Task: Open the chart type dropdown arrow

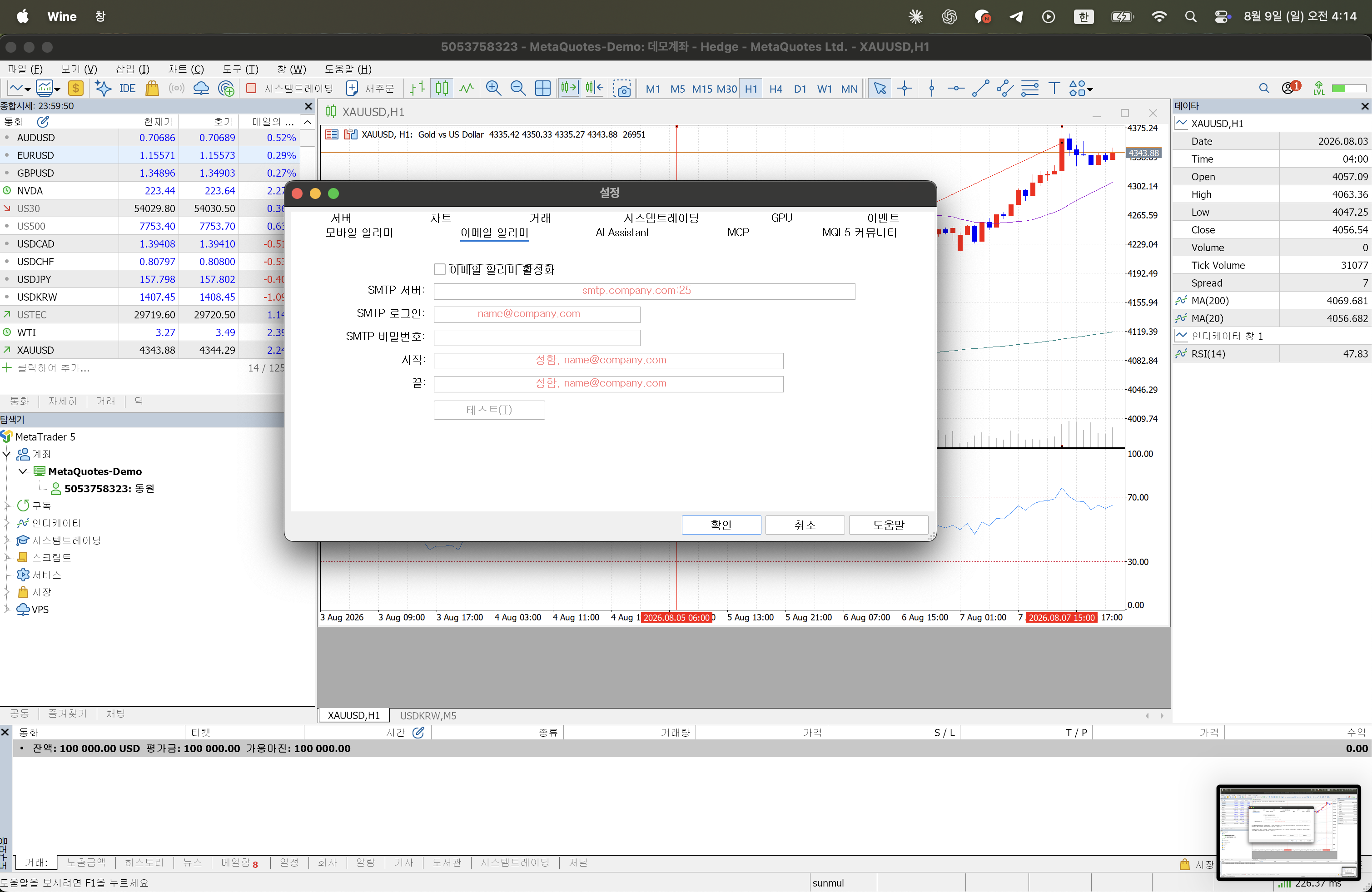Action: pos(27,89)
